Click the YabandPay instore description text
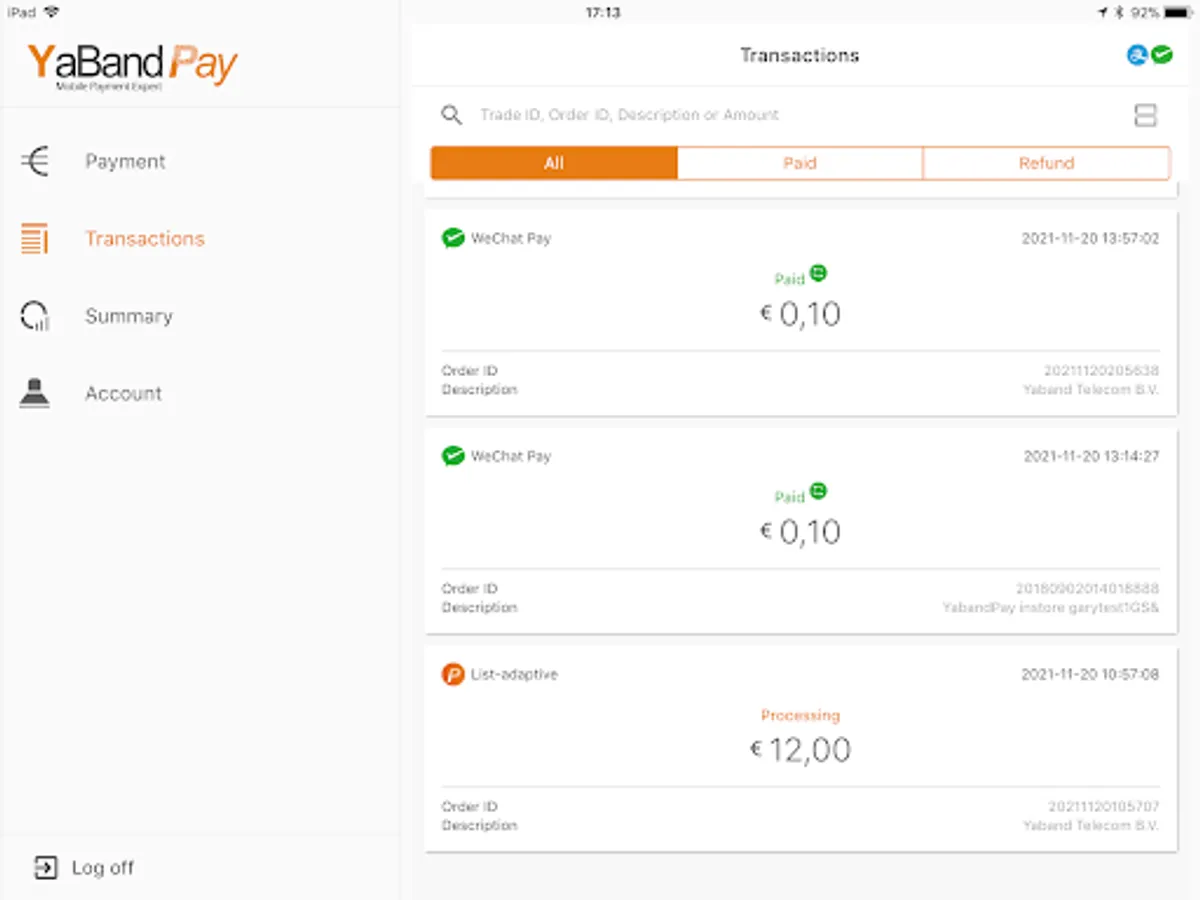 tap(1050, 607)
